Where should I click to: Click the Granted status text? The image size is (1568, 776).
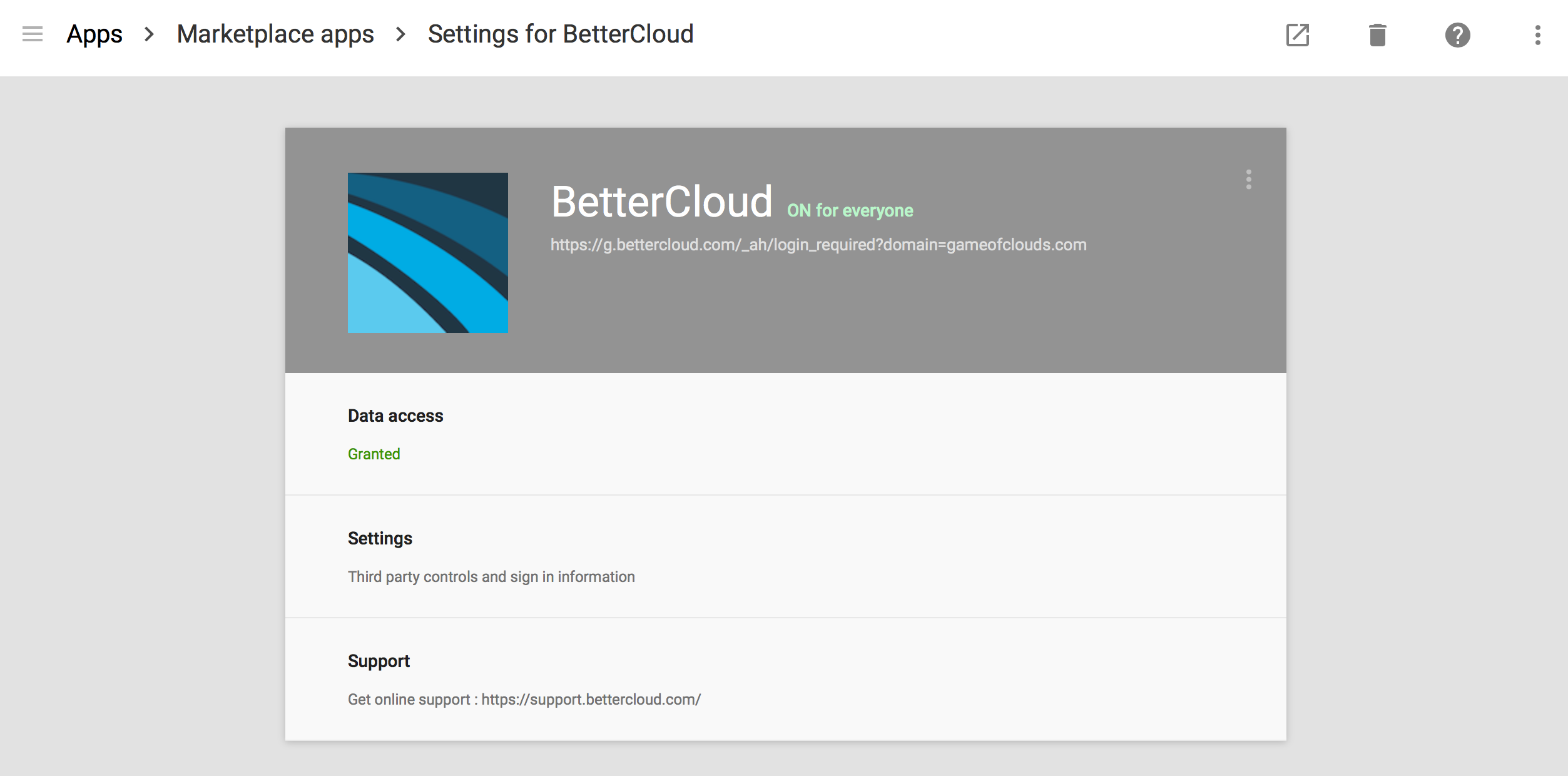(x=374, y=454)
